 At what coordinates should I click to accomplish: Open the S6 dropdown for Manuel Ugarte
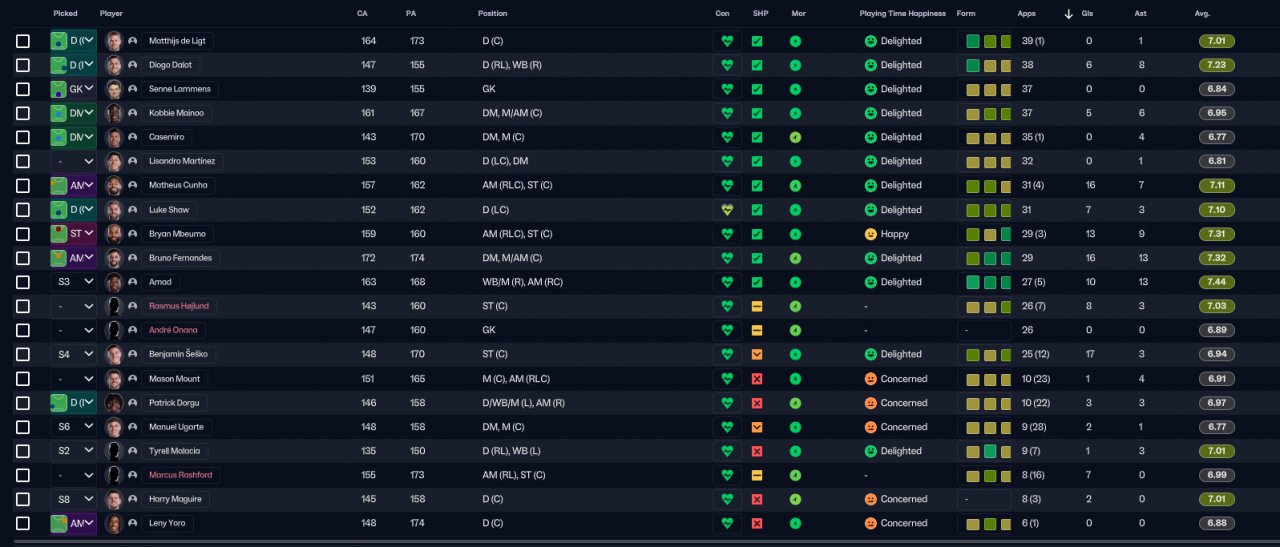(73, 427)
